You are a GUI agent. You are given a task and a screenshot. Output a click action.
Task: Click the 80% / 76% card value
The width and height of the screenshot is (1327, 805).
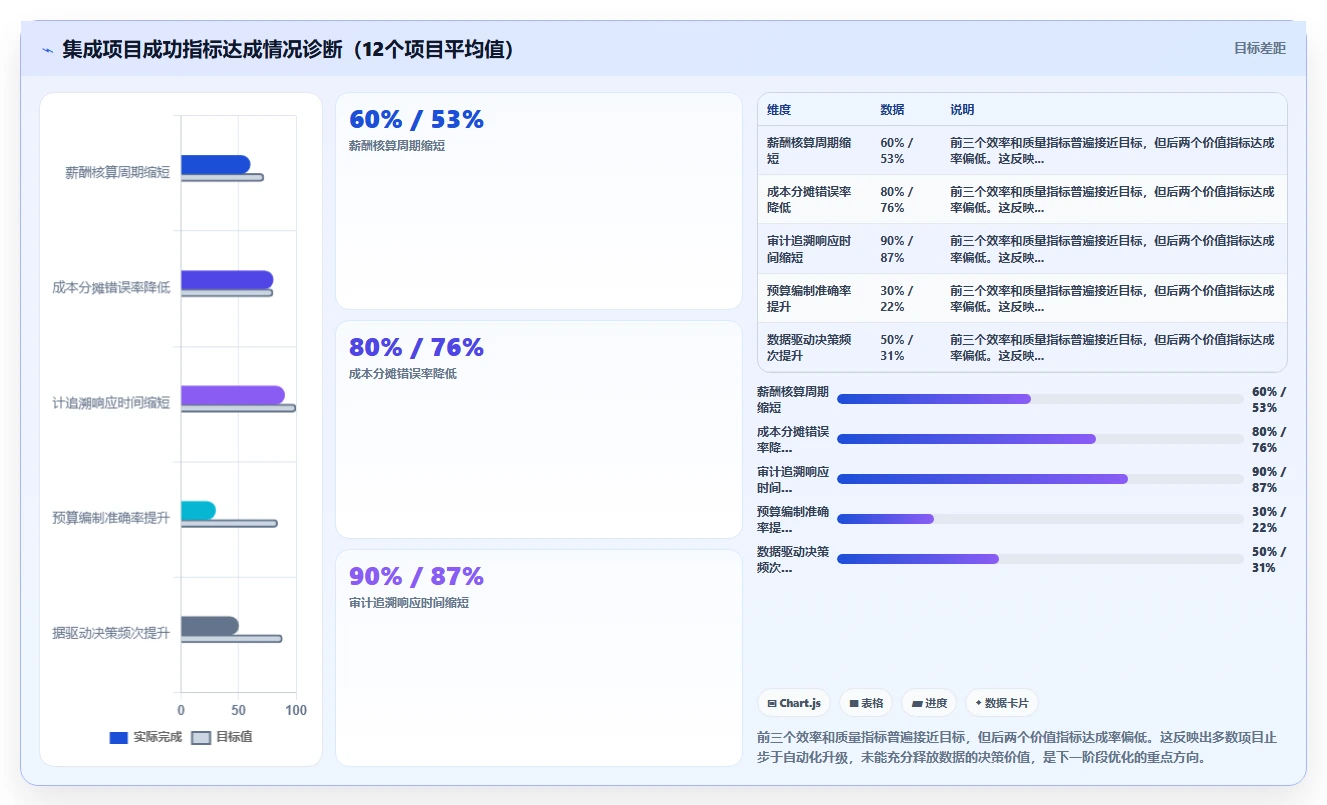416,348
